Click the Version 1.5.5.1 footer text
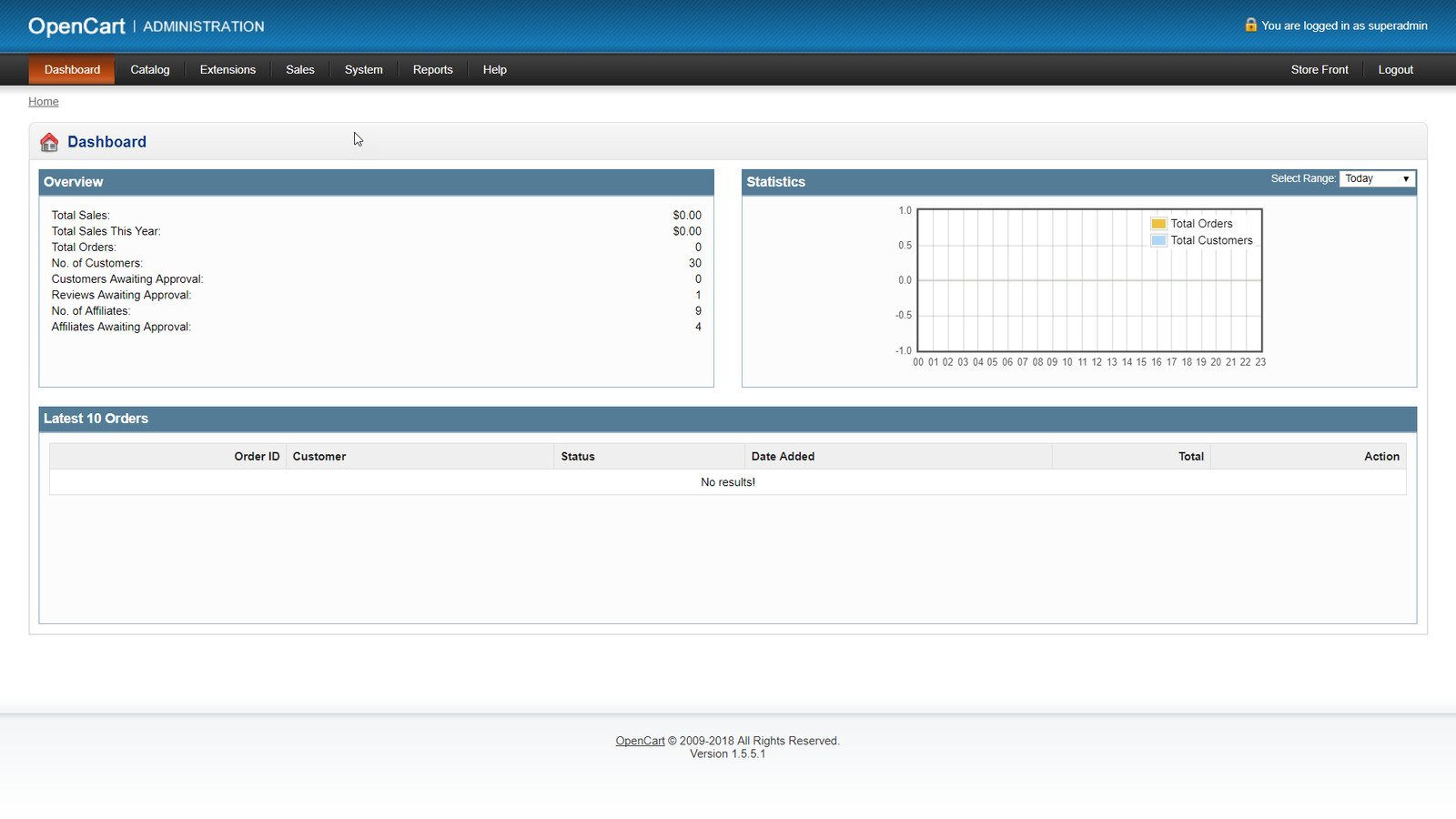 (727, 753)
